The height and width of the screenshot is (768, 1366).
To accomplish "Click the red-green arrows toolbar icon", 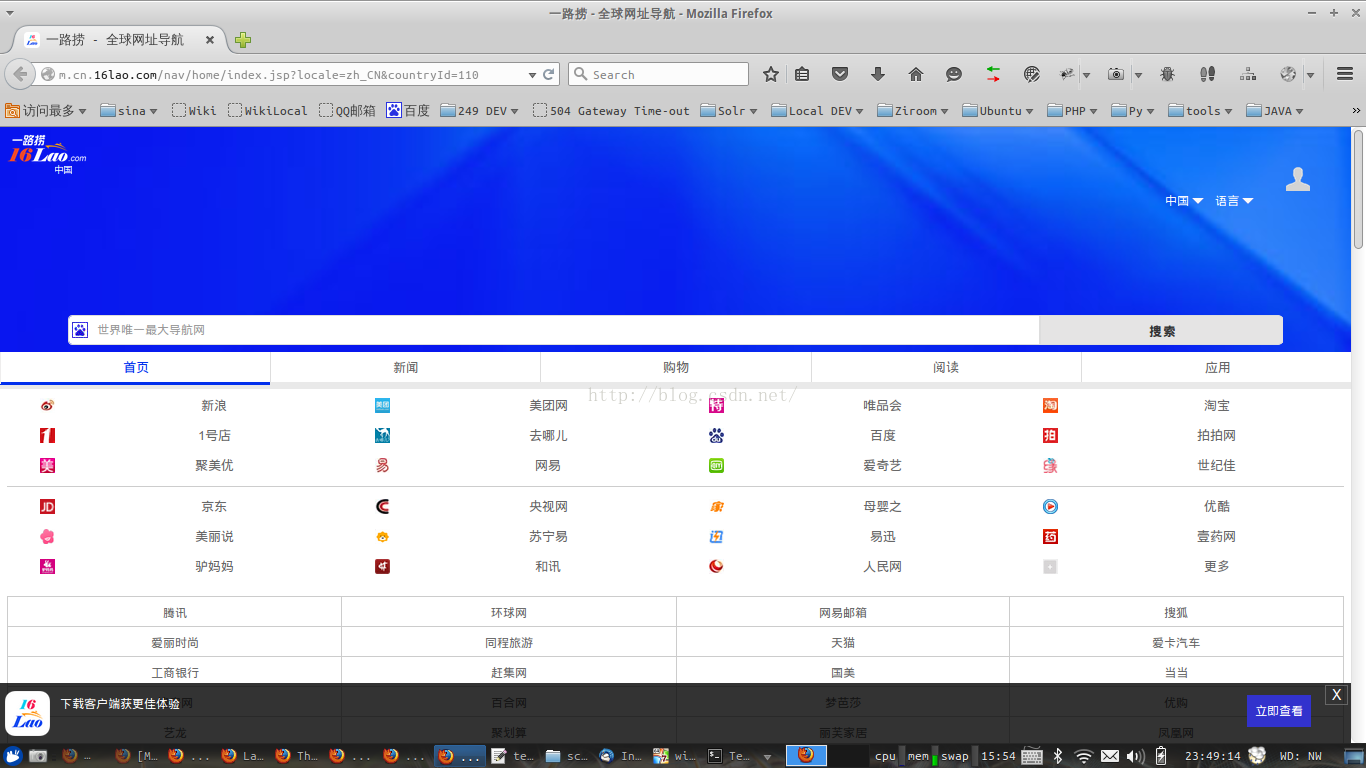I will (x=993, y=74).
